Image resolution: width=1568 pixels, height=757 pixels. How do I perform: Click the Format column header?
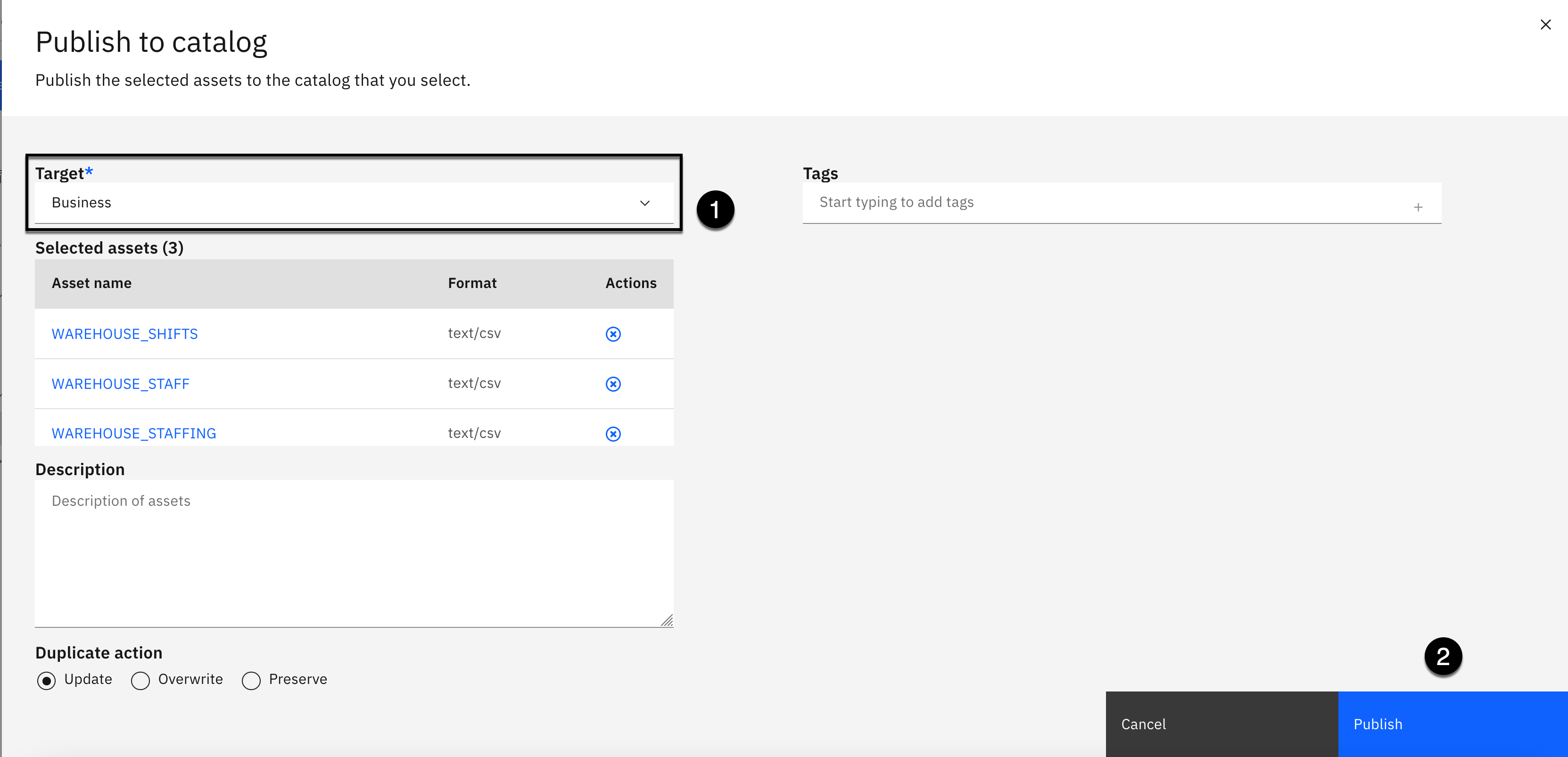(472, 284)
